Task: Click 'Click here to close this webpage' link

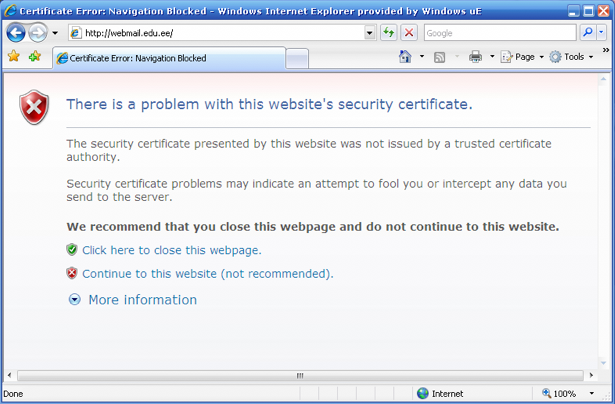Action: [172, 250]
